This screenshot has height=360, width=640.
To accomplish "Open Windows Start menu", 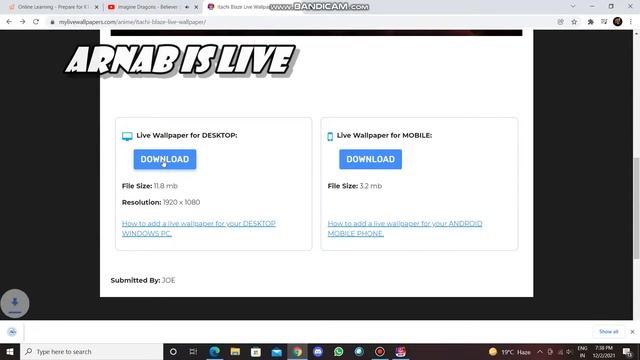I will click(x=10, y=351).
